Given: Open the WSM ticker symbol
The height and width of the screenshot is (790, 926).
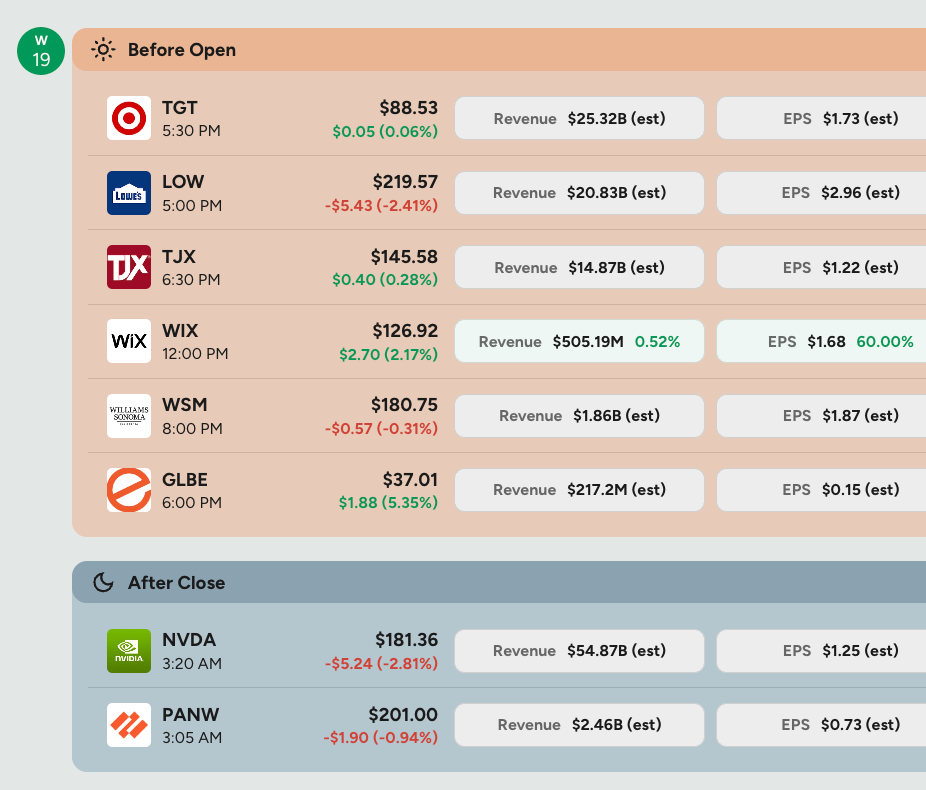Looking at the screenshot, I should (x=185, y=405).
